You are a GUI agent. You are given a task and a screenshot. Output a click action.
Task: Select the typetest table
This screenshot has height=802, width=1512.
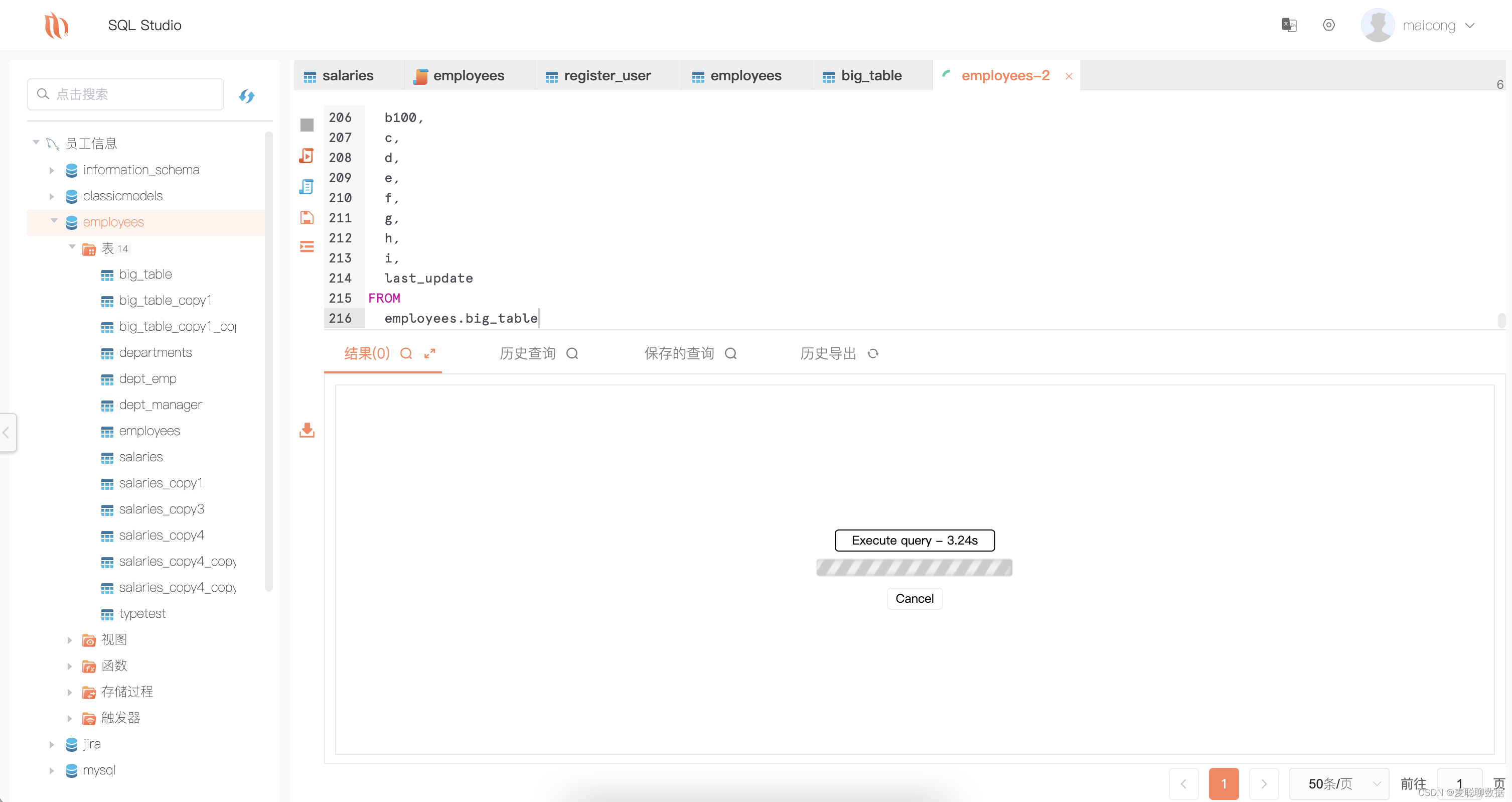point(142,613)
